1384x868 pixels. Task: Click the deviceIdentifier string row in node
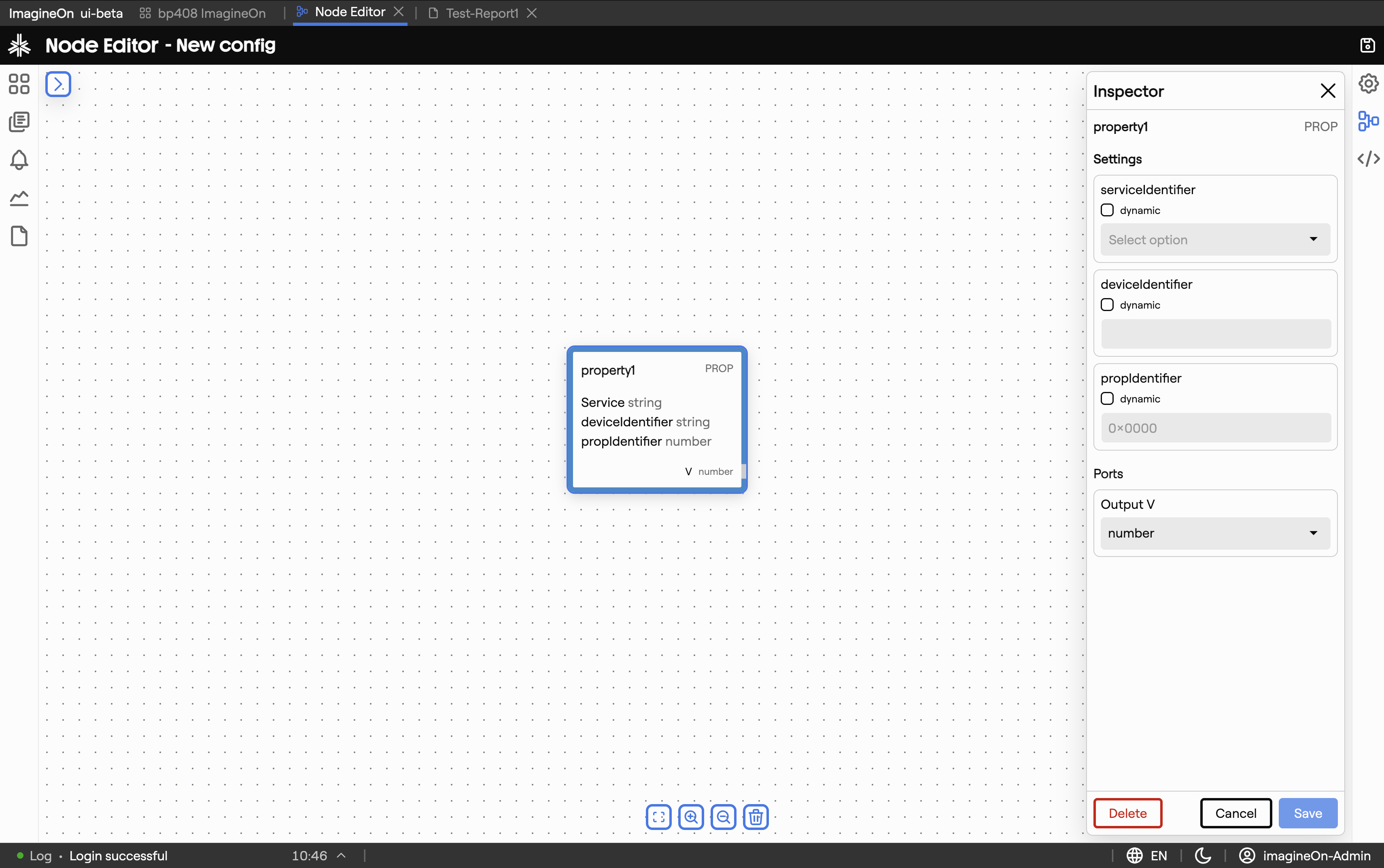pyautogui.click(x=645, y=422)
